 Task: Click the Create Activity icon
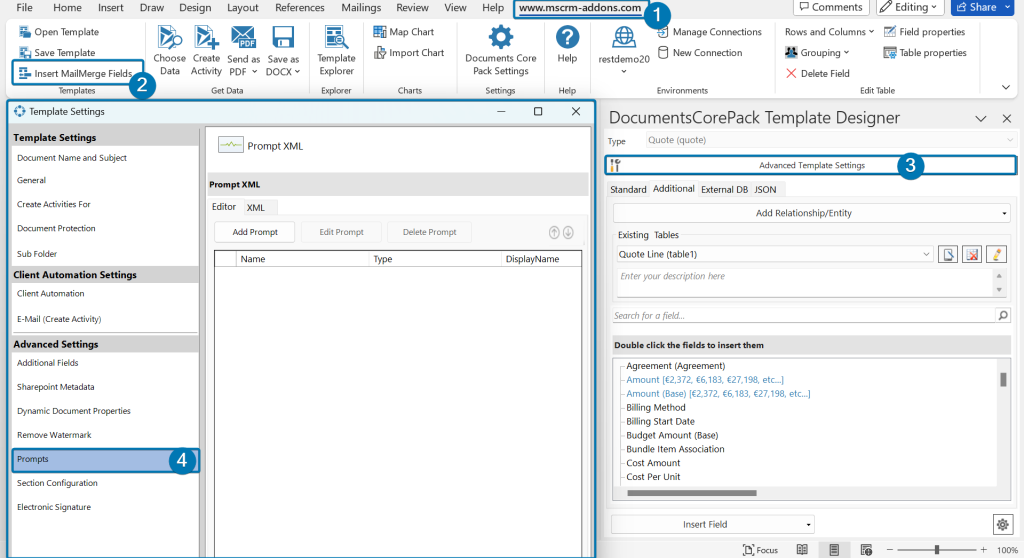coord(206,37)
